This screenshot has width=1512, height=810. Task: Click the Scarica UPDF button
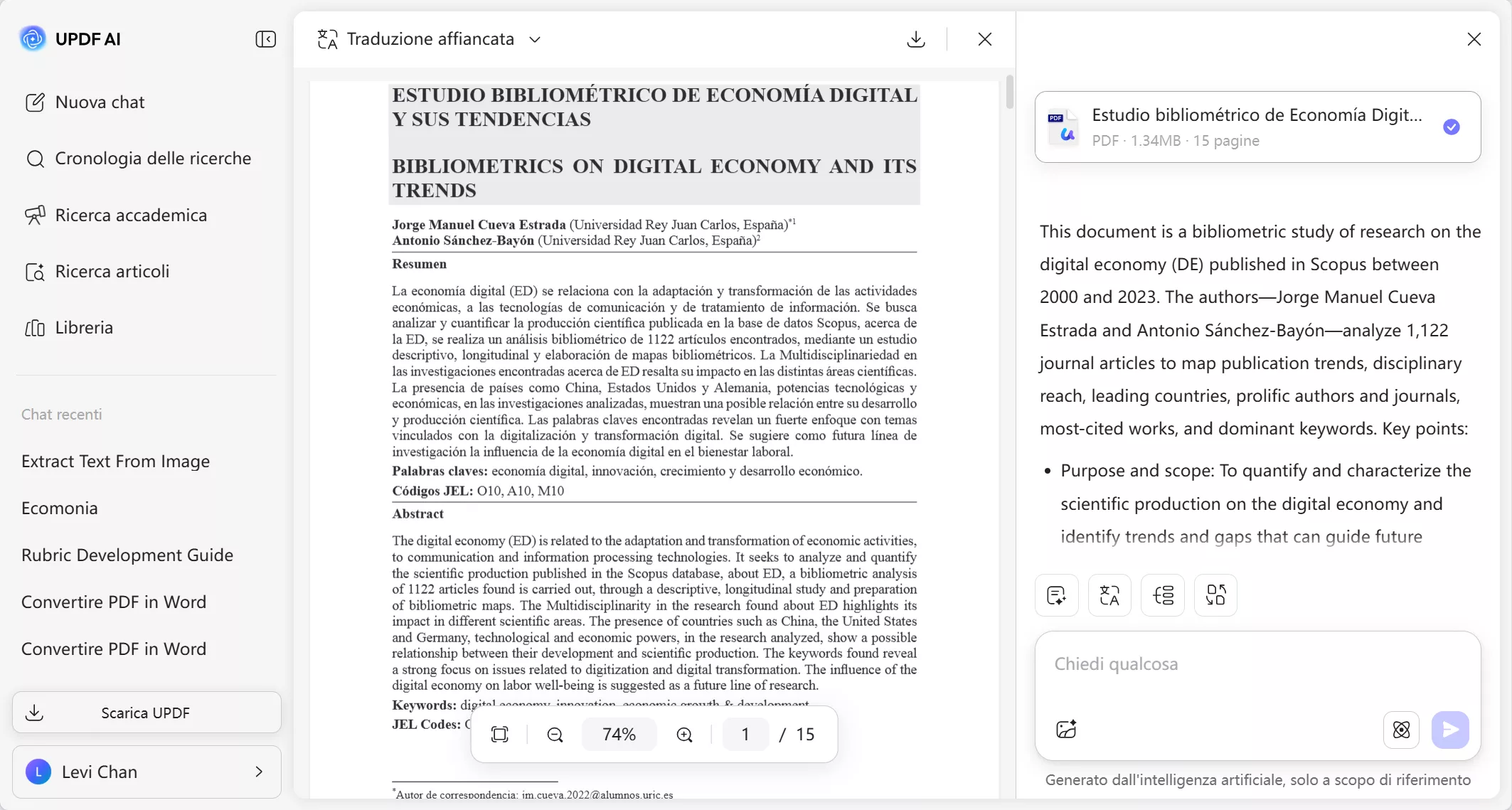click(147, 713)
